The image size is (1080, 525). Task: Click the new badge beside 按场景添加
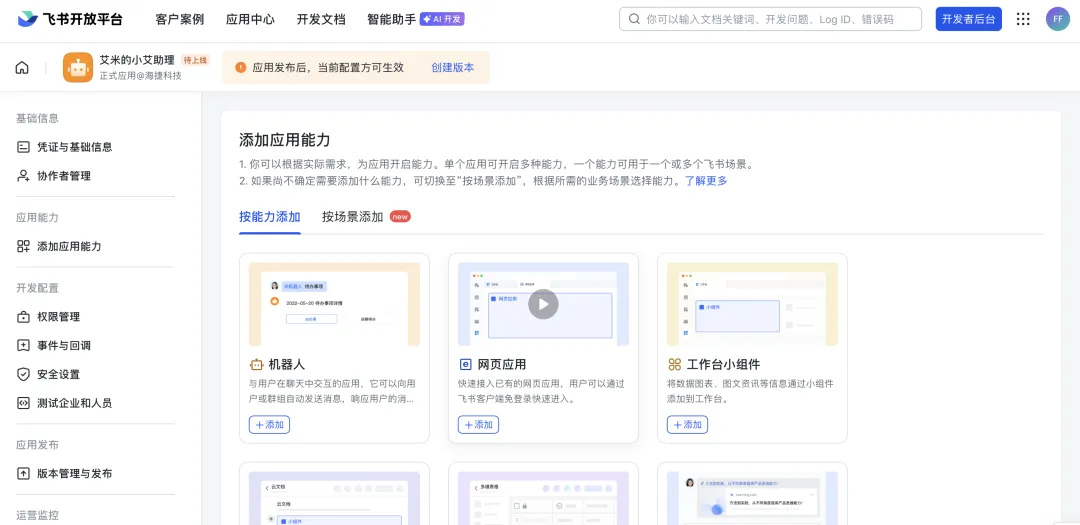(400, 217)
